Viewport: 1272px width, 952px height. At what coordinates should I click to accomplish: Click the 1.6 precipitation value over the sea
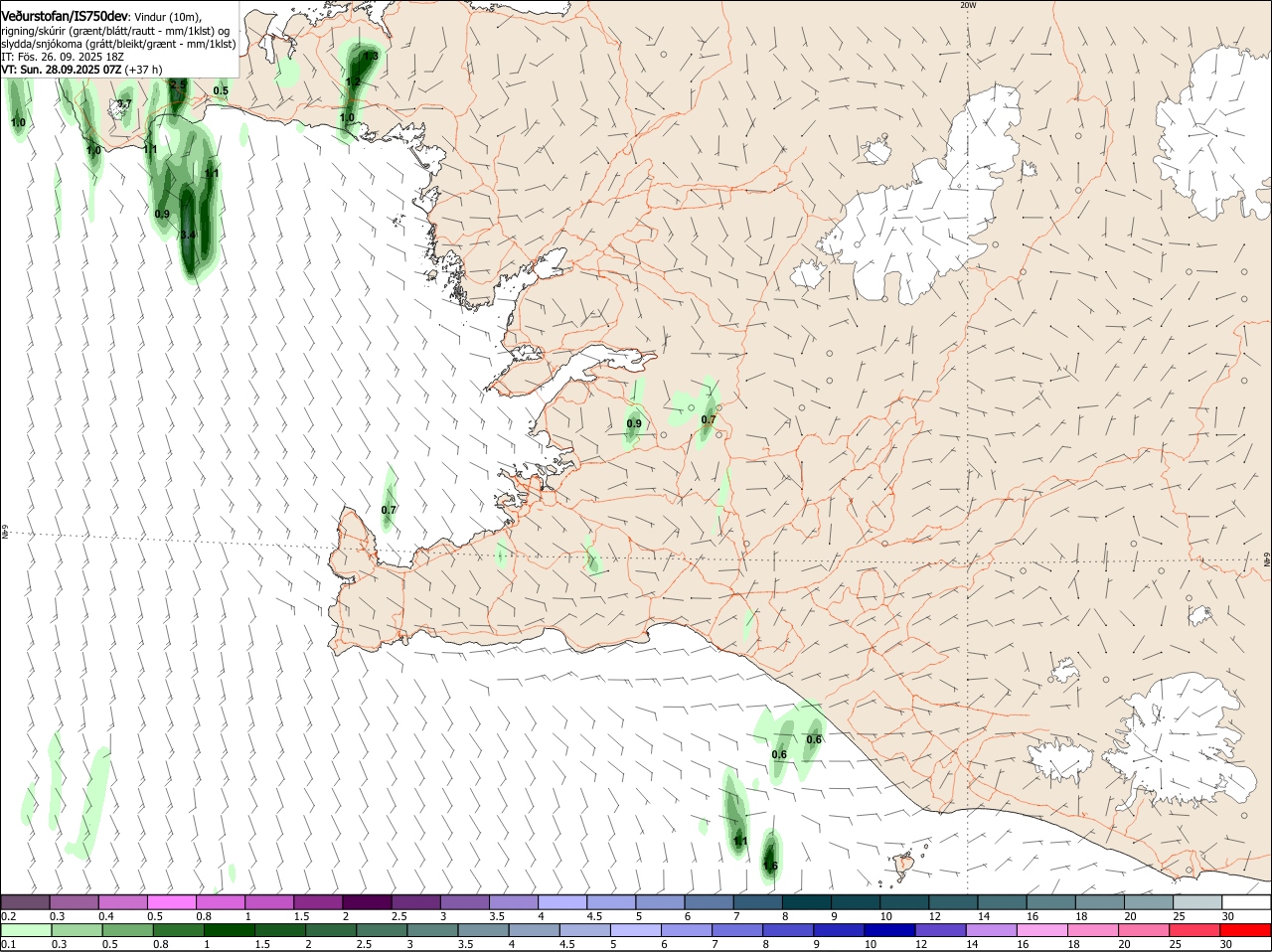point(770,866)
